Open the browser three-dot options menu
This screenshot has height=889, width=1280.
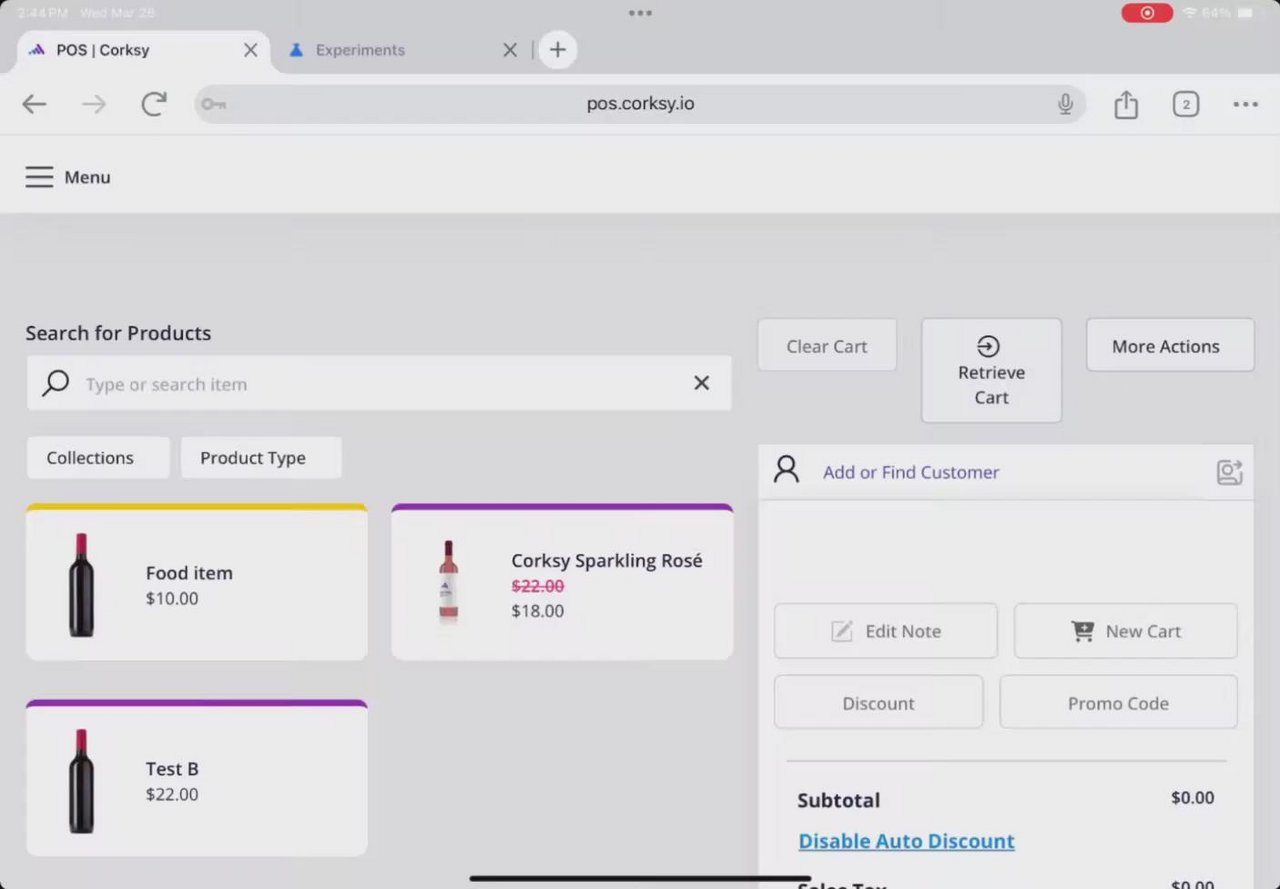[x=1246, y=104]
